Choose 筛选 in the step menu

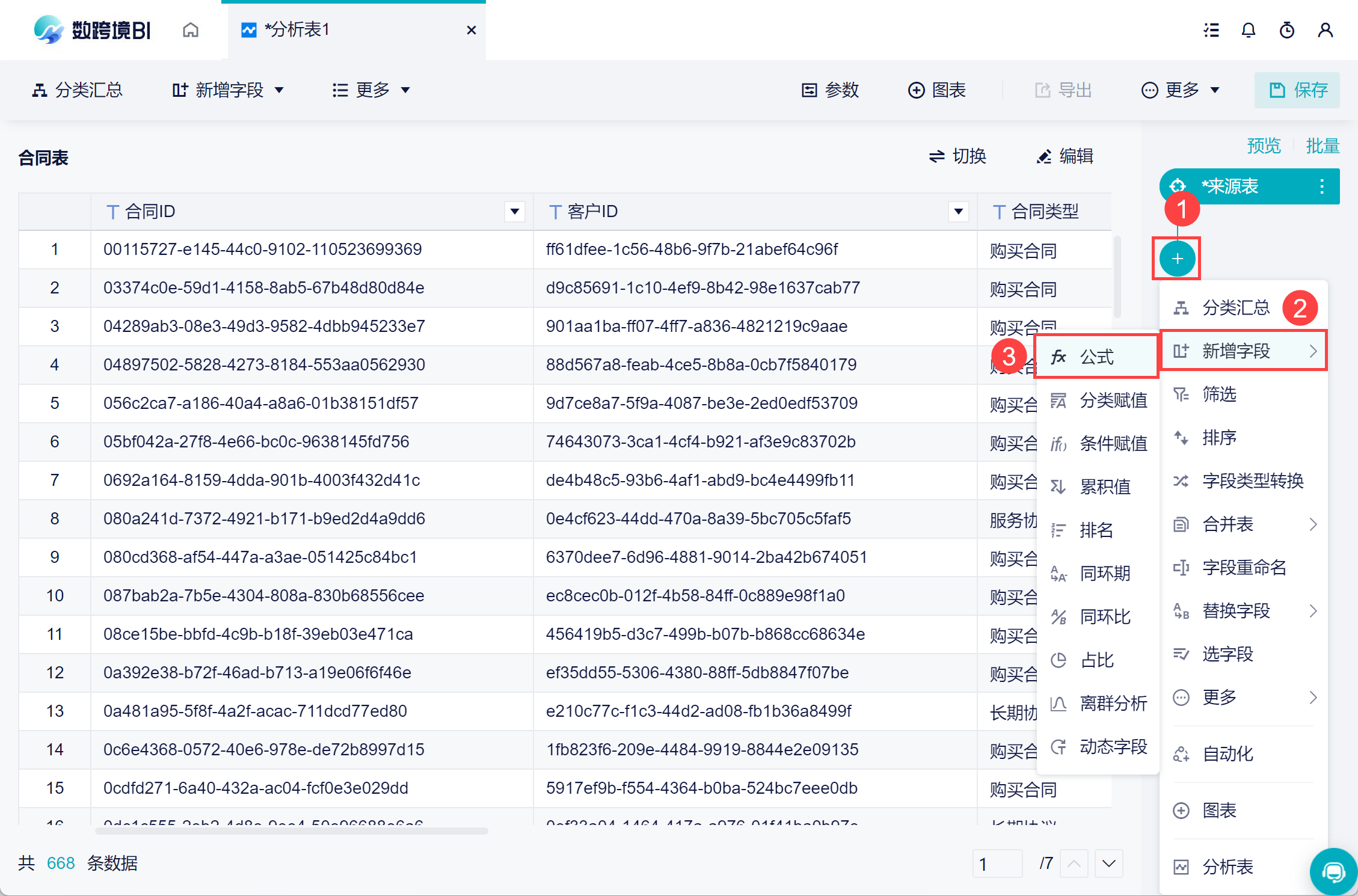[1219, 394]
